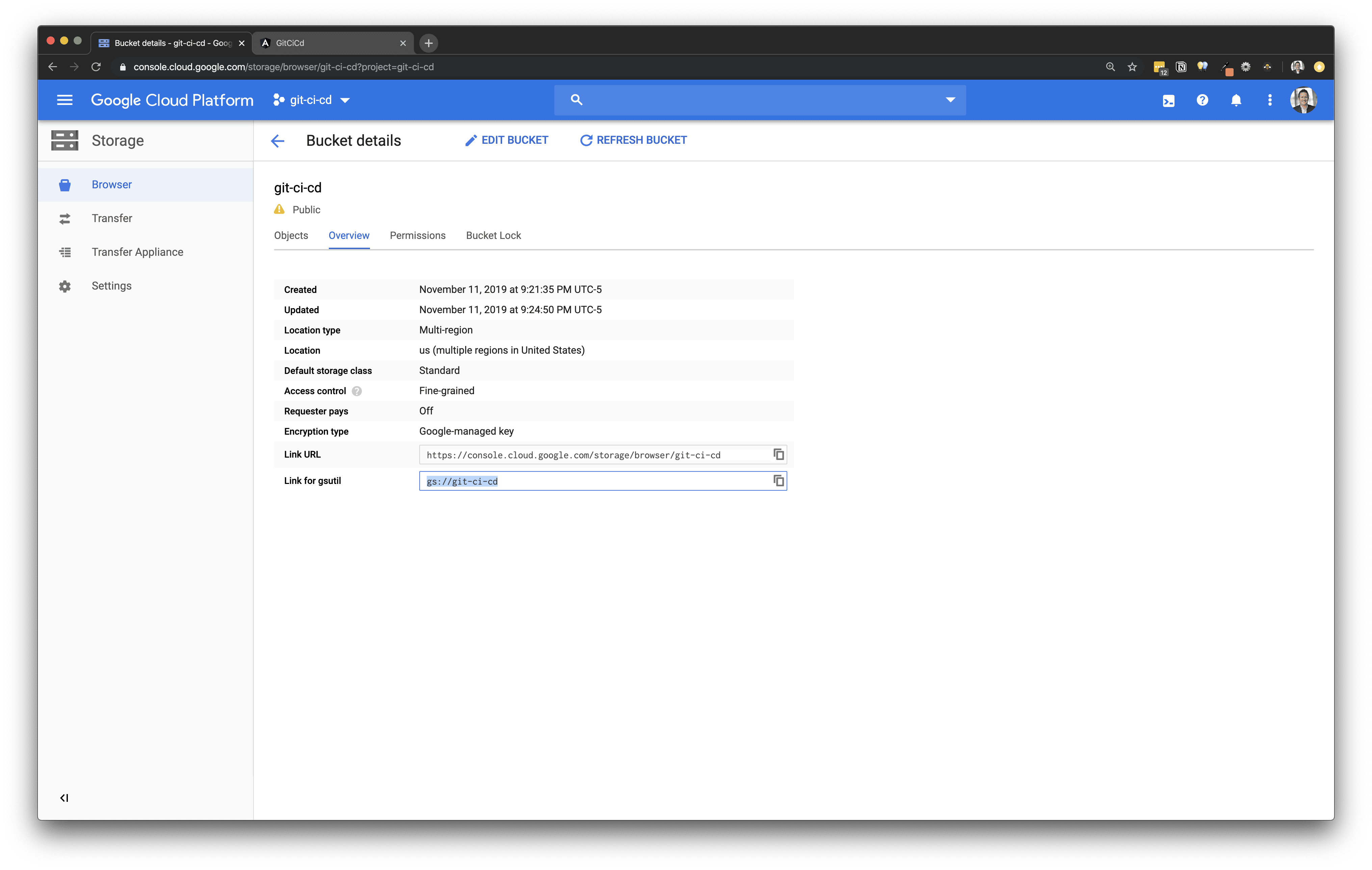Viewport: 1372px width, 870px height.
Task: Open the Bucket Lock tab
Action: click(494, 236)
